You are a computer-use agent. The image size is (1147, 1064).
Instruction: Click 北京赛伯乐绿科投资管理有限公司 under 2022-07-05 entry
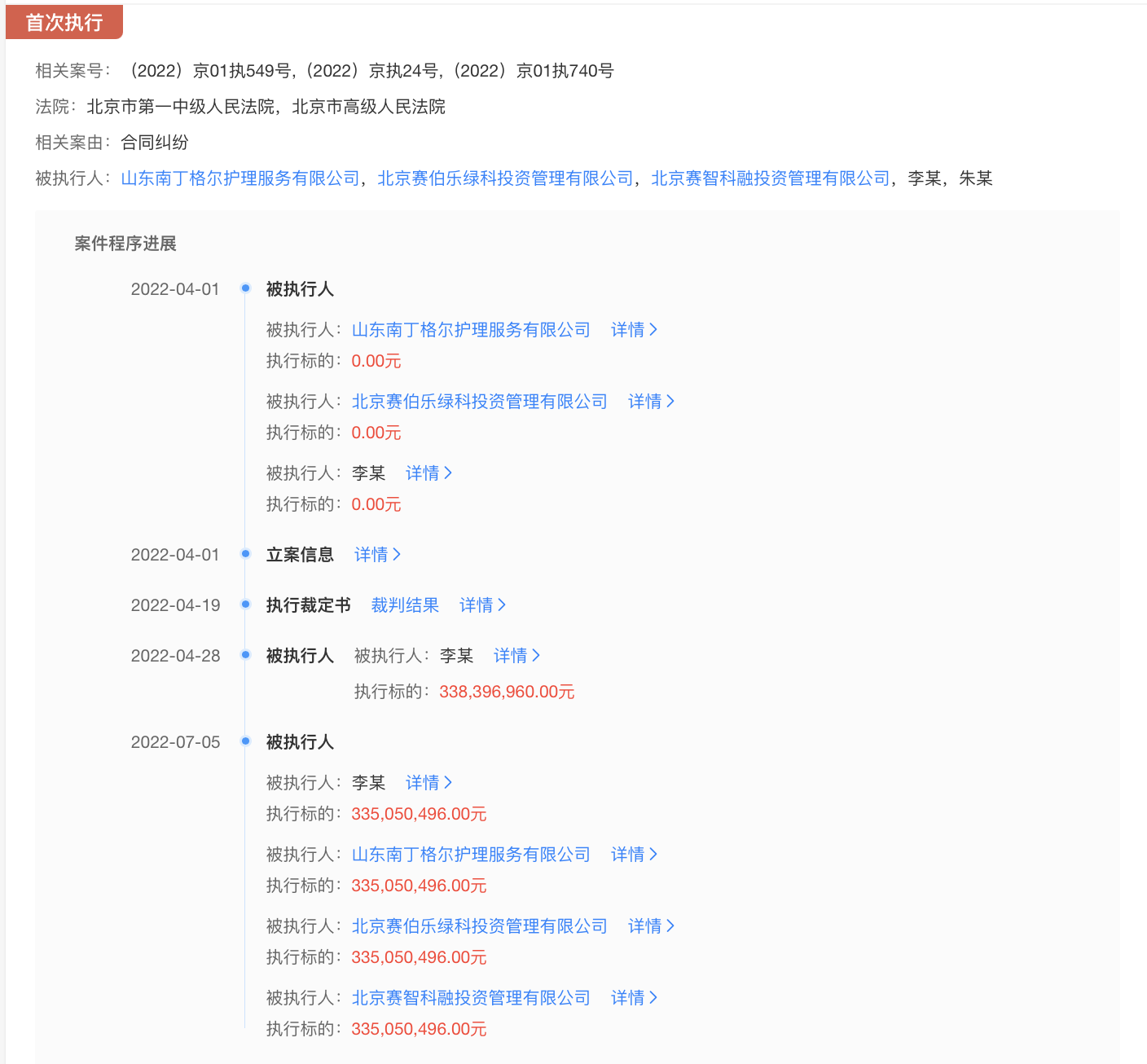[x=479, y=926]
